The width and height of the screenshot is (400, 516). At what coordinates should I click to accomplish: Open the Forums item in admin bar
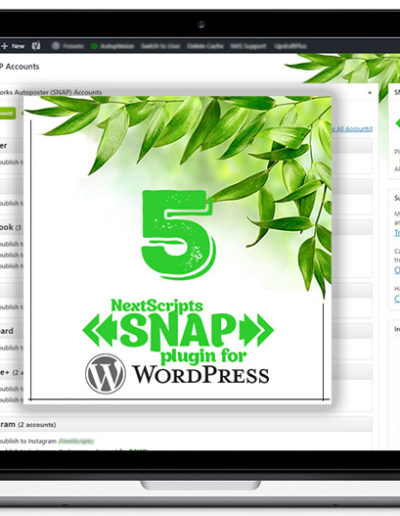click(68, 46)
